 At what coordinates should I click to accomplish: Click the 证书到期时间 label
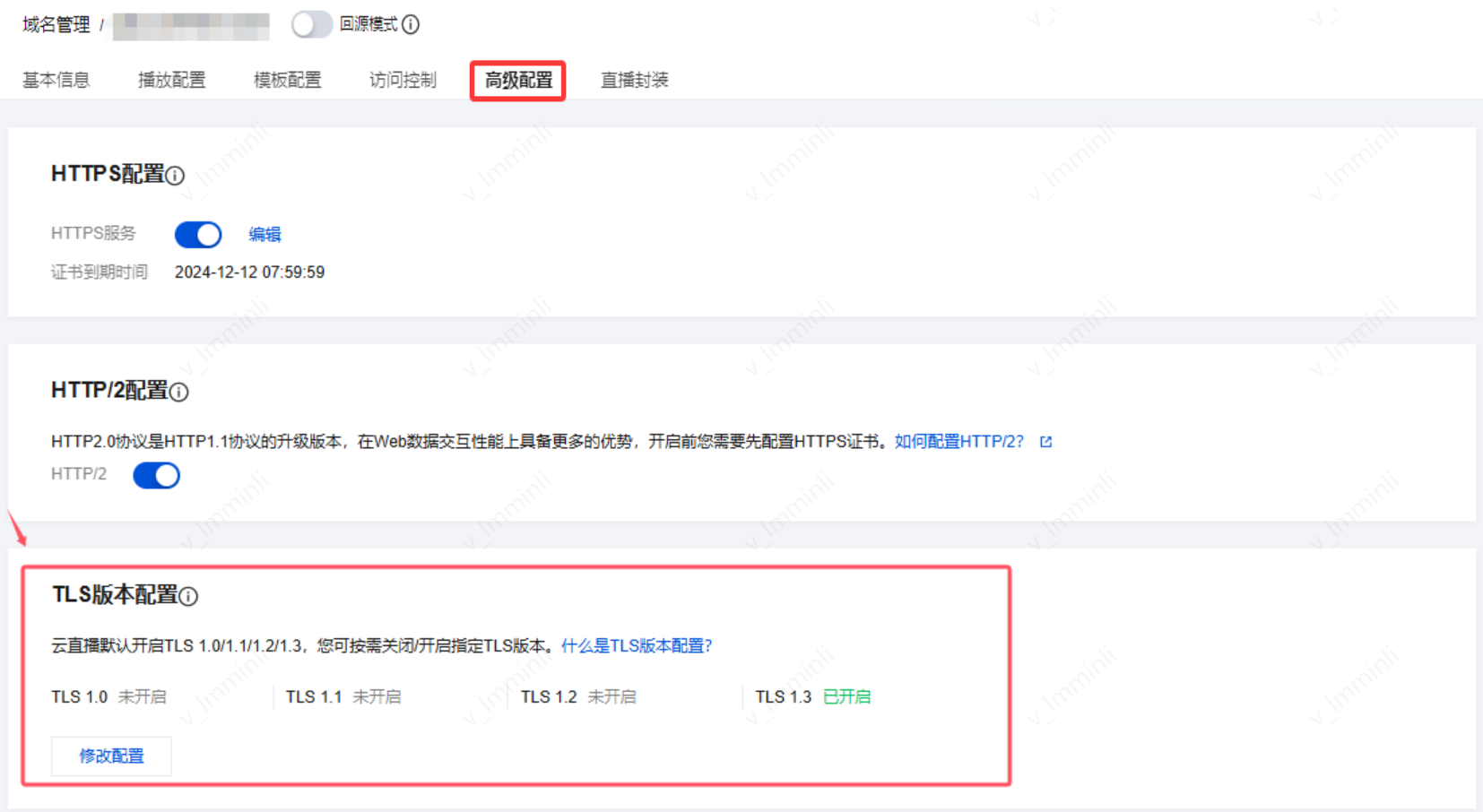100,272
